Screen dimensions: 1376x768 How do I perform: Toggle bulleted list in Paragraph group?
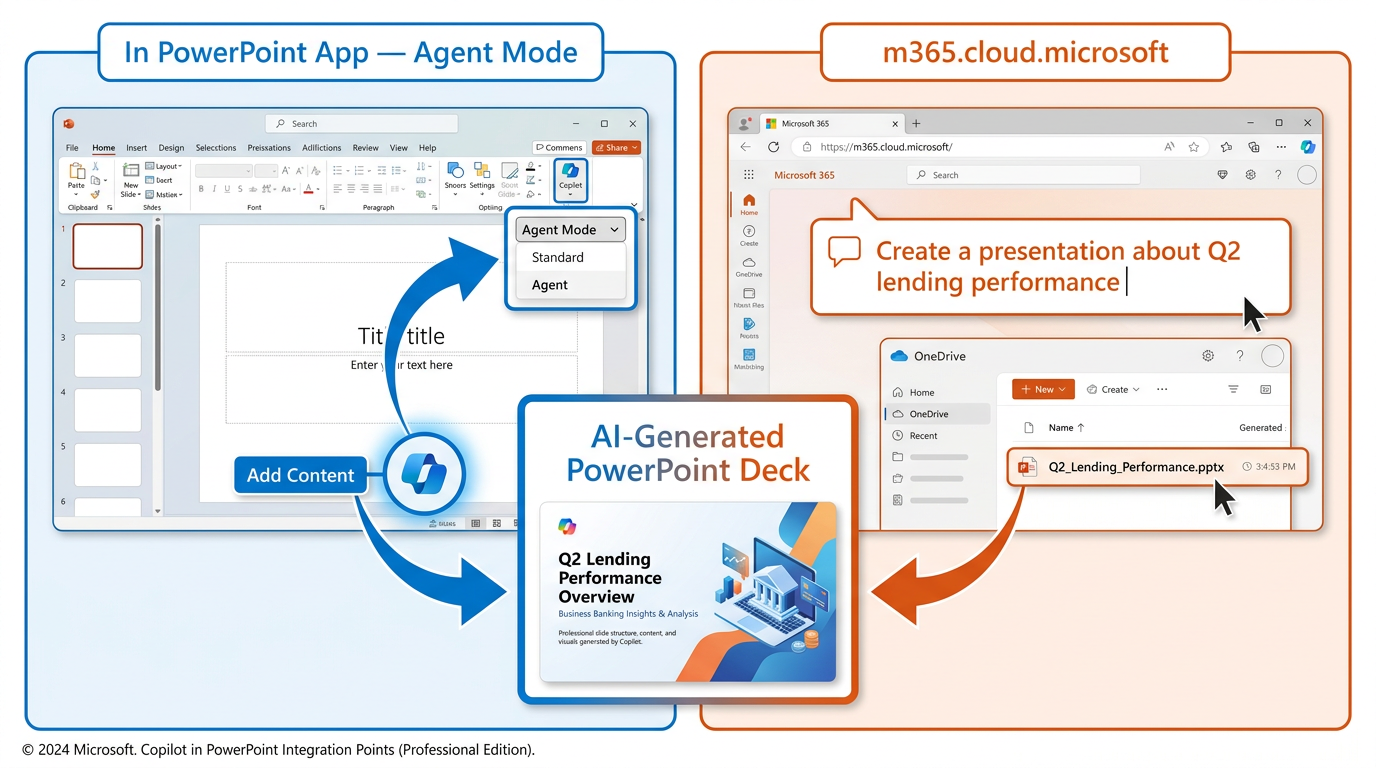pyautogui.click(x=337, y=171)
